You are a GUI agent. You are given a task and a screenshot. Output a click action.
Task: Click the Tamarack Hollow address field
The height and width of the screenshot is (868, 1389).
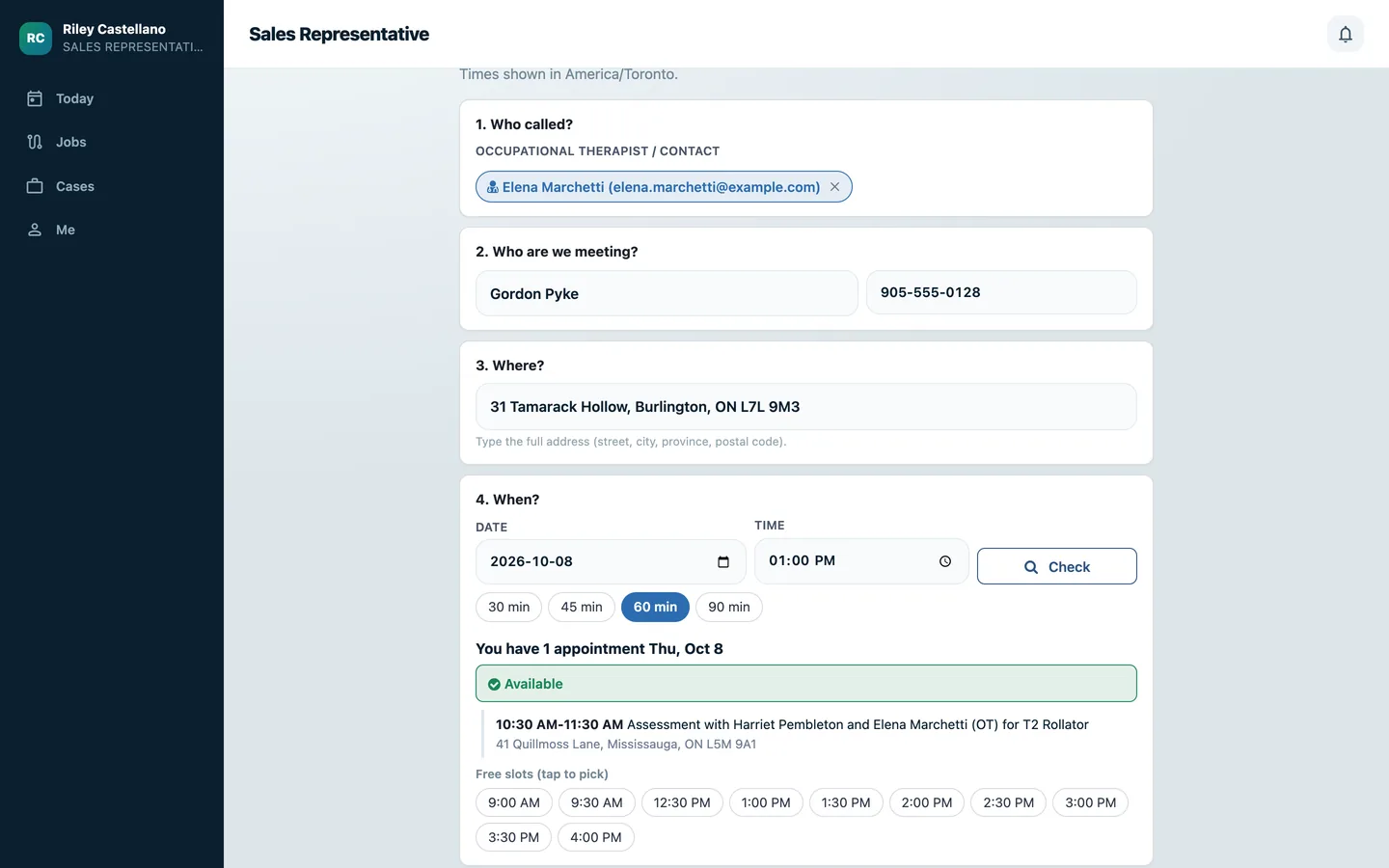tap(805, 407)
